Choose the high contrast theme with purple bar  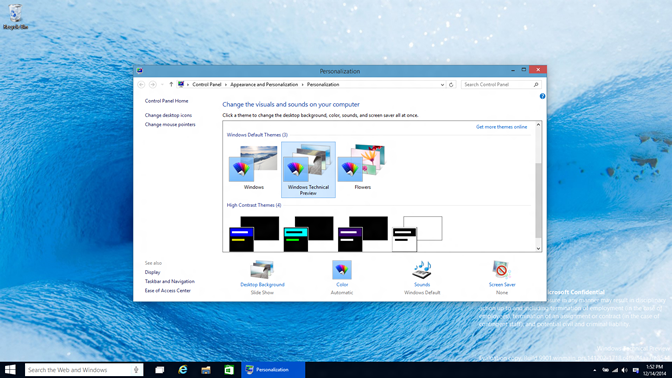pyautogui.click(x=363, y=234)
